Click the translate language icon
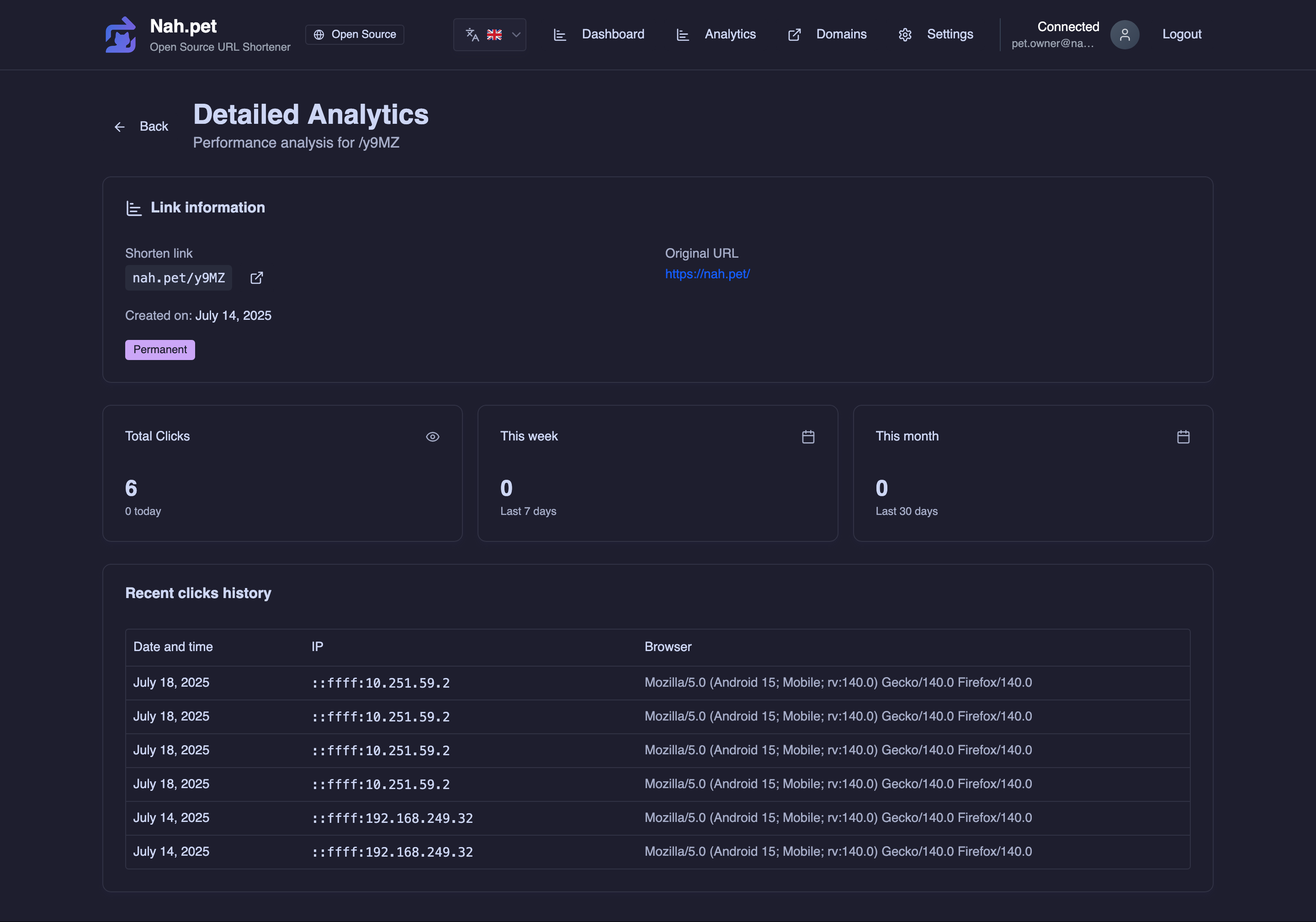Image resolution: width=1316 pixels, height=922 pixels. pos(472,34)
